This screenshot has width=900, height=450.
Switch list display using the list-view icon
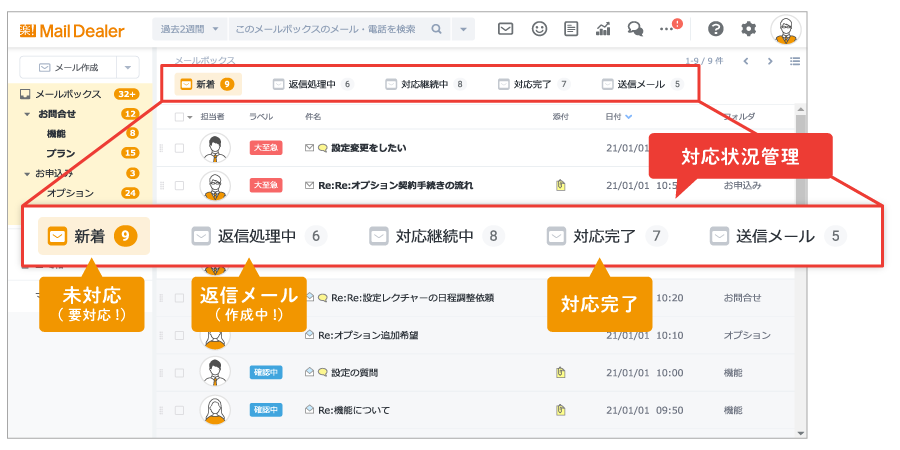pyautogui.click(x=795, y=61)
